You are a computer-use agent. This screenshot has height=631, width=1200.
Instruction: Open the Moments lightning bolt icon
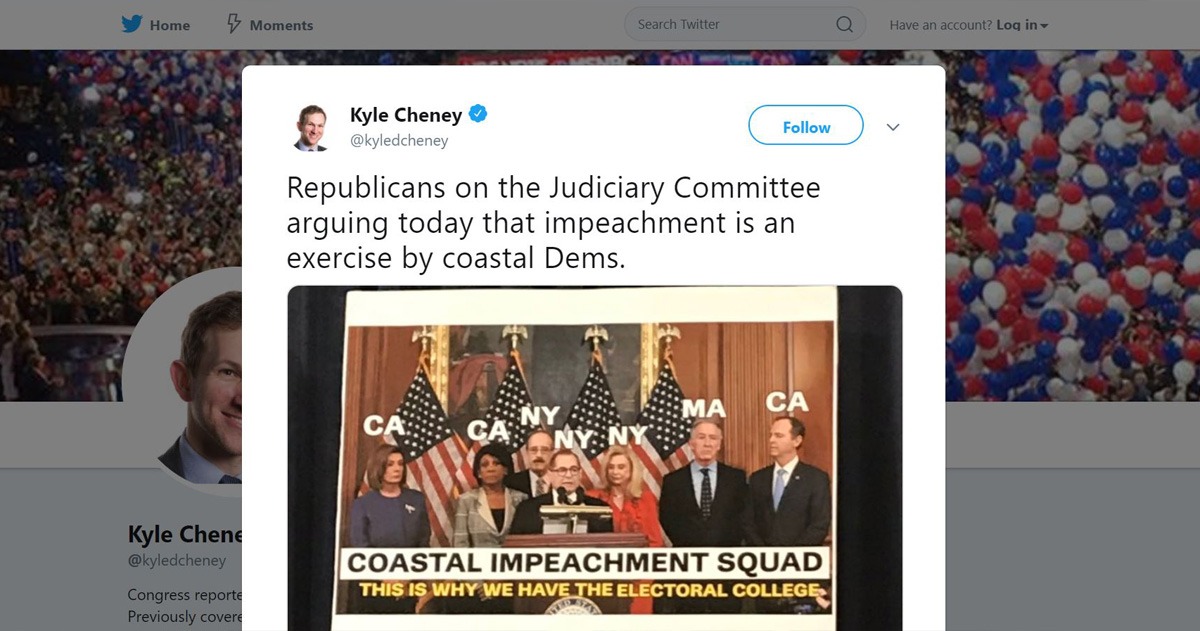[x=234, y=24]
